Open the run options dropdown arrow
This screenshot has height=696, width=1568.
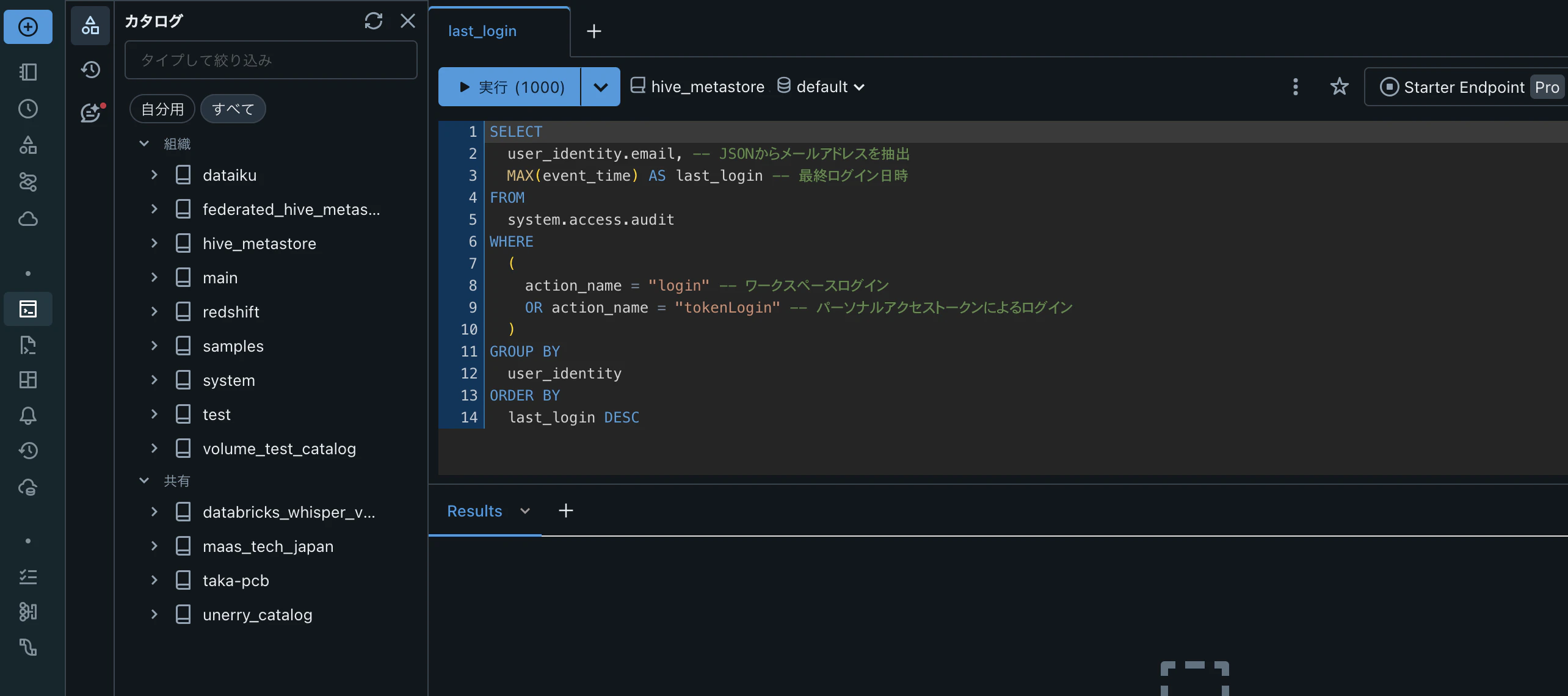click(x=601, y=87)
